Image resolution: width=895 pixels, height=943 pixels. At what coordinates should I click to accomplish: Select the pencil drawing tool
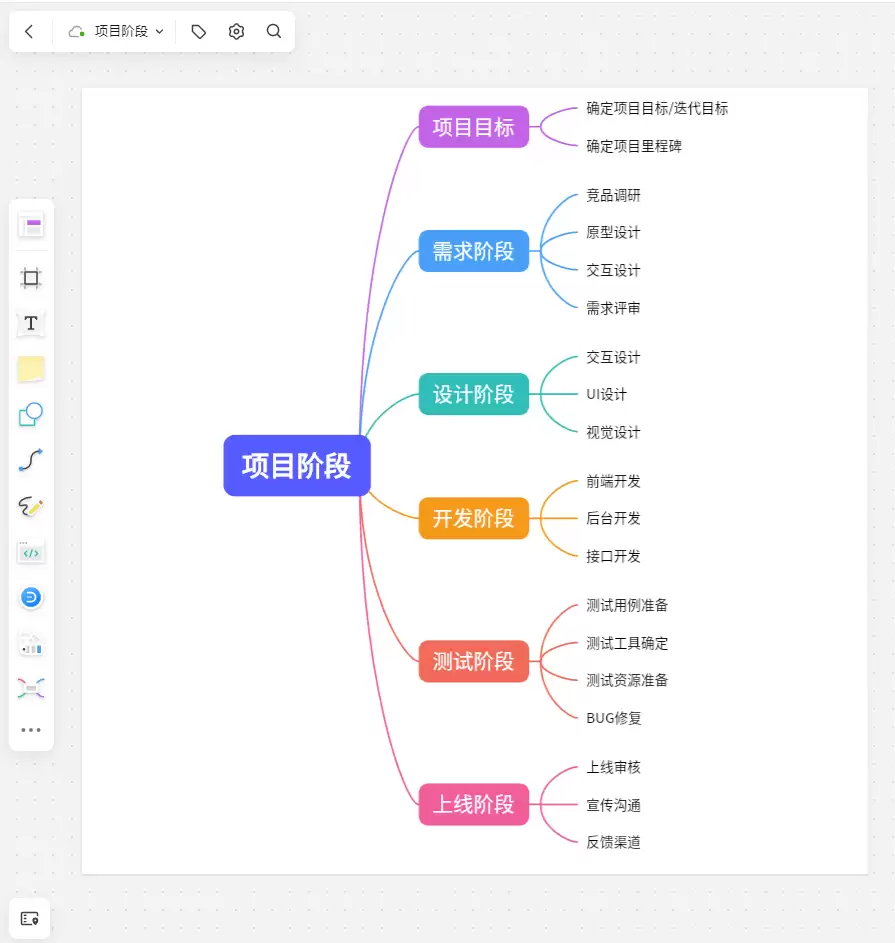coord(31,506)
